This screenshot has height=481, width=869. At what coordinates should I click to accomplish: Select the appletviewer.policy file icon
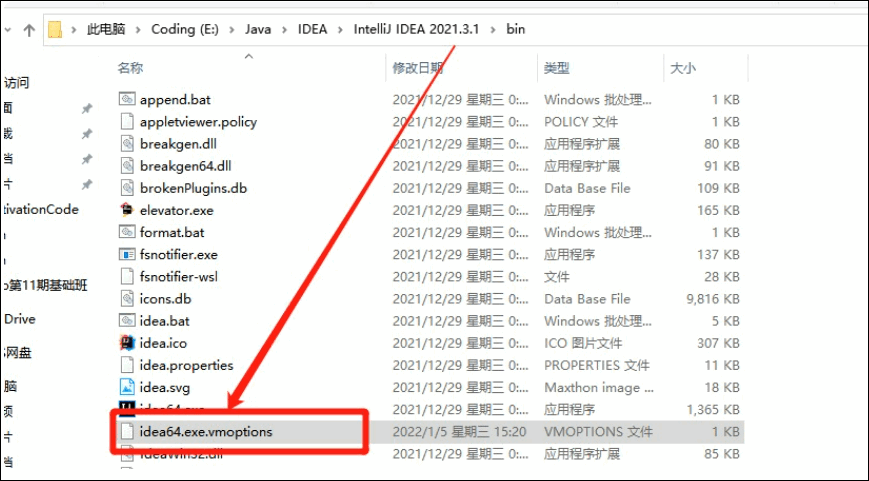[127, 121]
